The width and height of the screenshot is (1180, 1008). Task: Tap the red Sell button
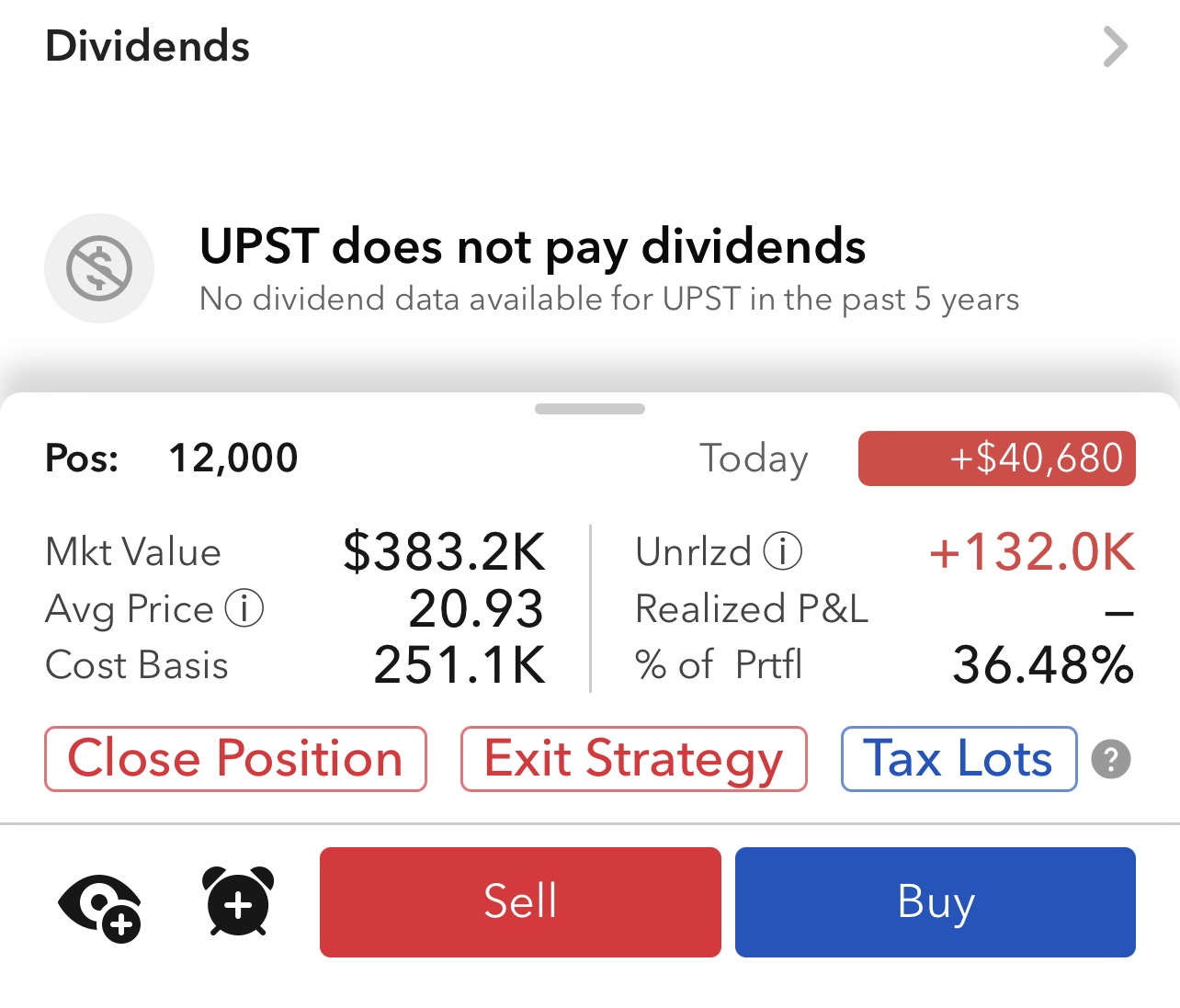click(520, 901)
